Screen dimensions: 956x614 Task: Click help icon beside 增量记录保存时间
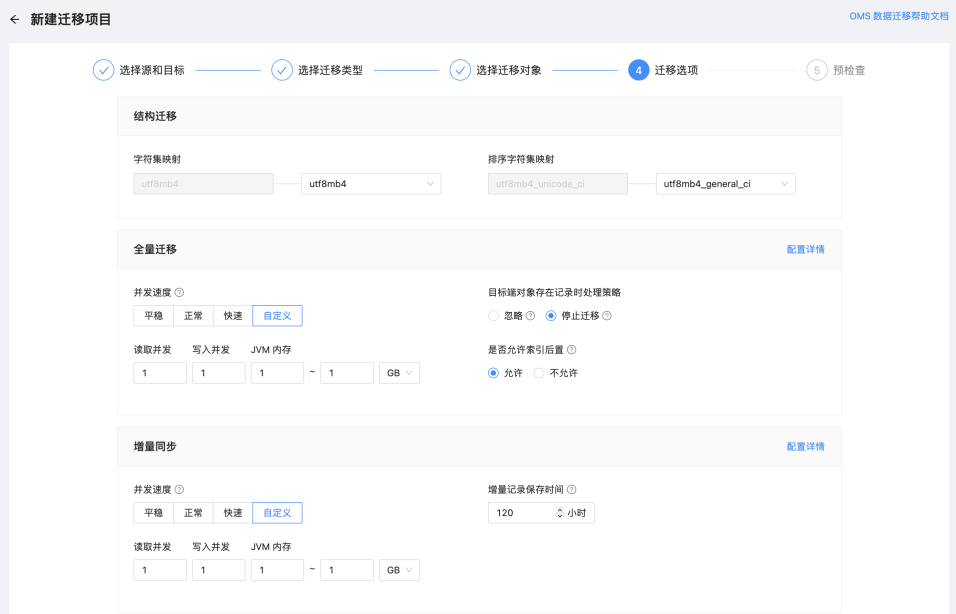(571, 490)
